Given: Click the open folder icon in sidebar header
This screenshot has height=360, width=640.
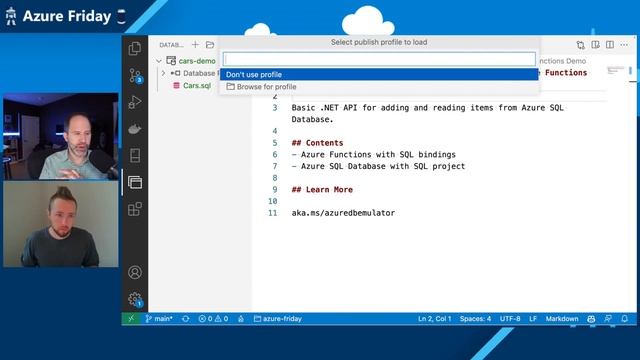Looking at the screenshot, I should pyautogui.click(x=210, y=44).
